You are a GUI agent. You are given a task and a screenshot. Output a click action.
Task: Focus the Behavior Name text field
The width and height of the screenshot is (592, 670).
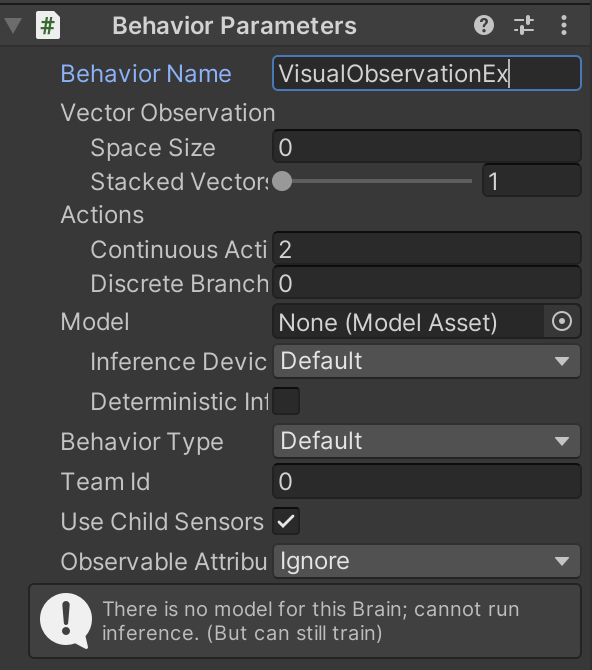point(427,73)
